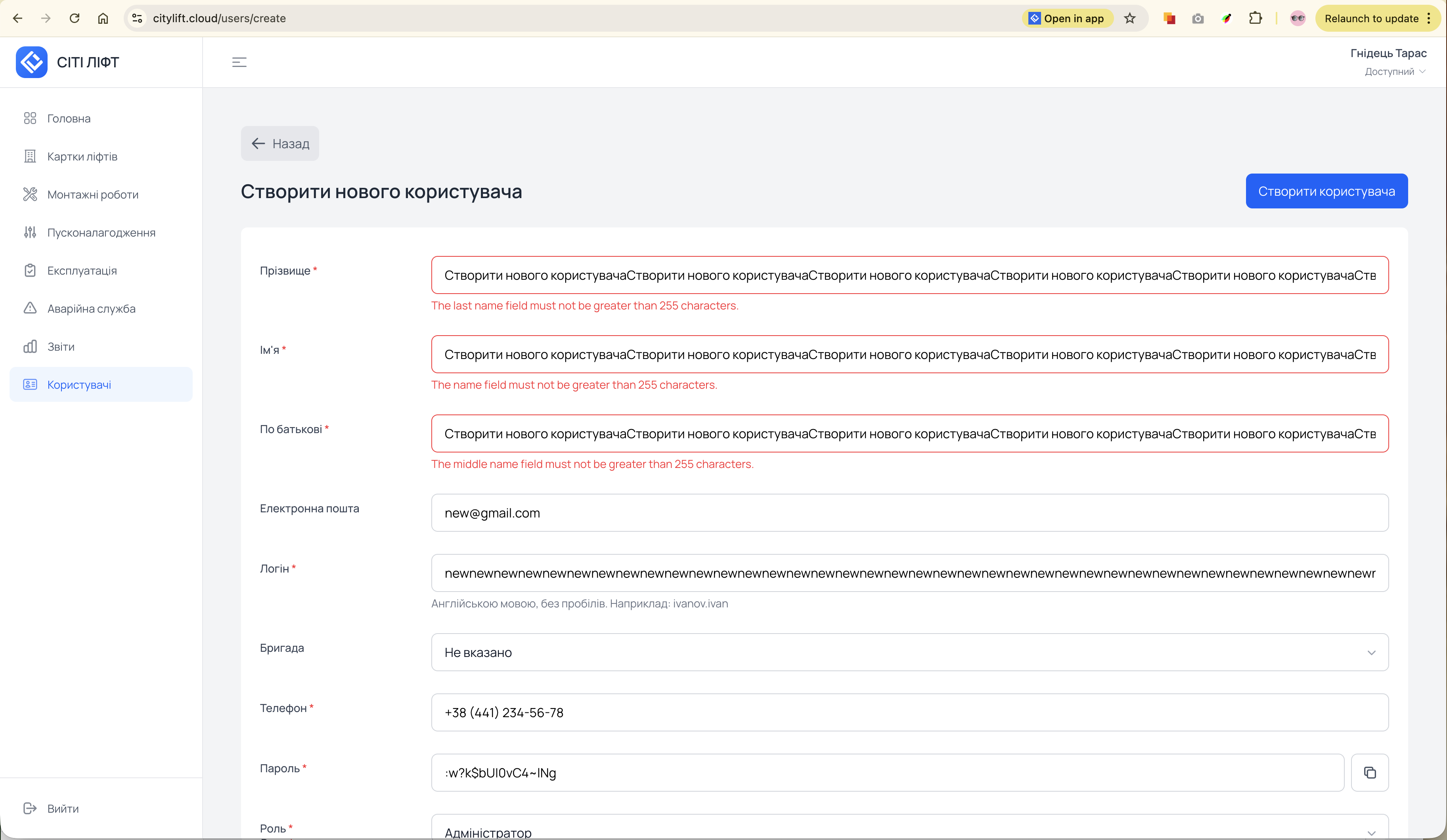Bookmark this page with star icon
The image size is (1447, 840).
tap(1129, 18)
